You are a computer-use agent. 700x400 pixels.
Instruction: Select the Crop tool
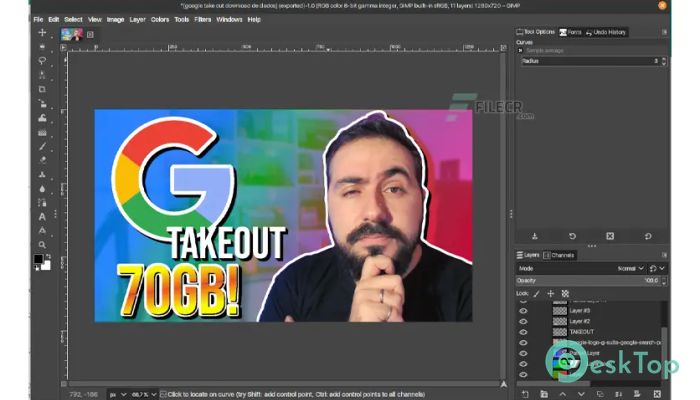click(x=42, y=89)
